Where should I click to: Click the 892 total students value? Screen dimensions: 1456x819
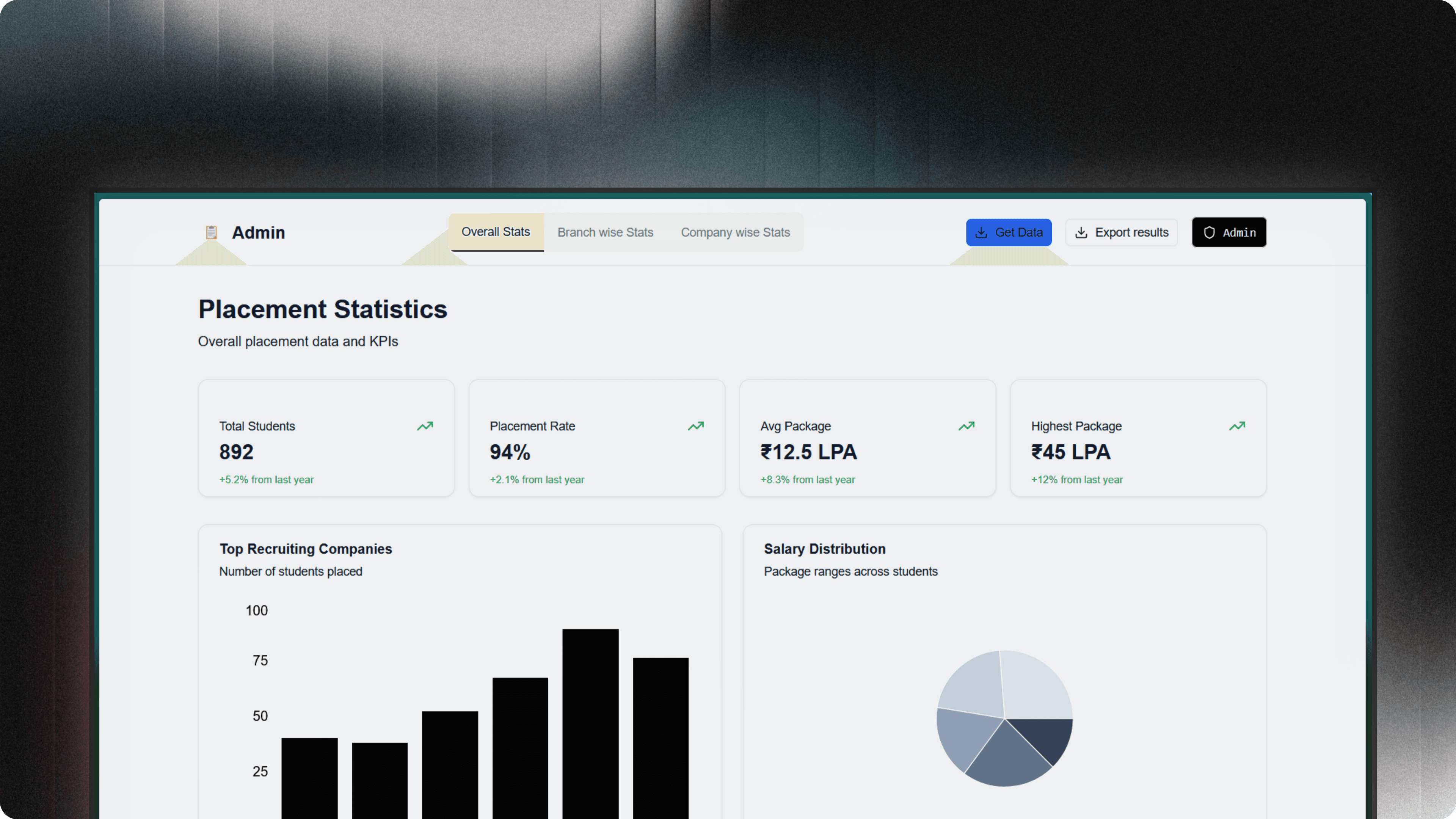(x=236, y=452)
